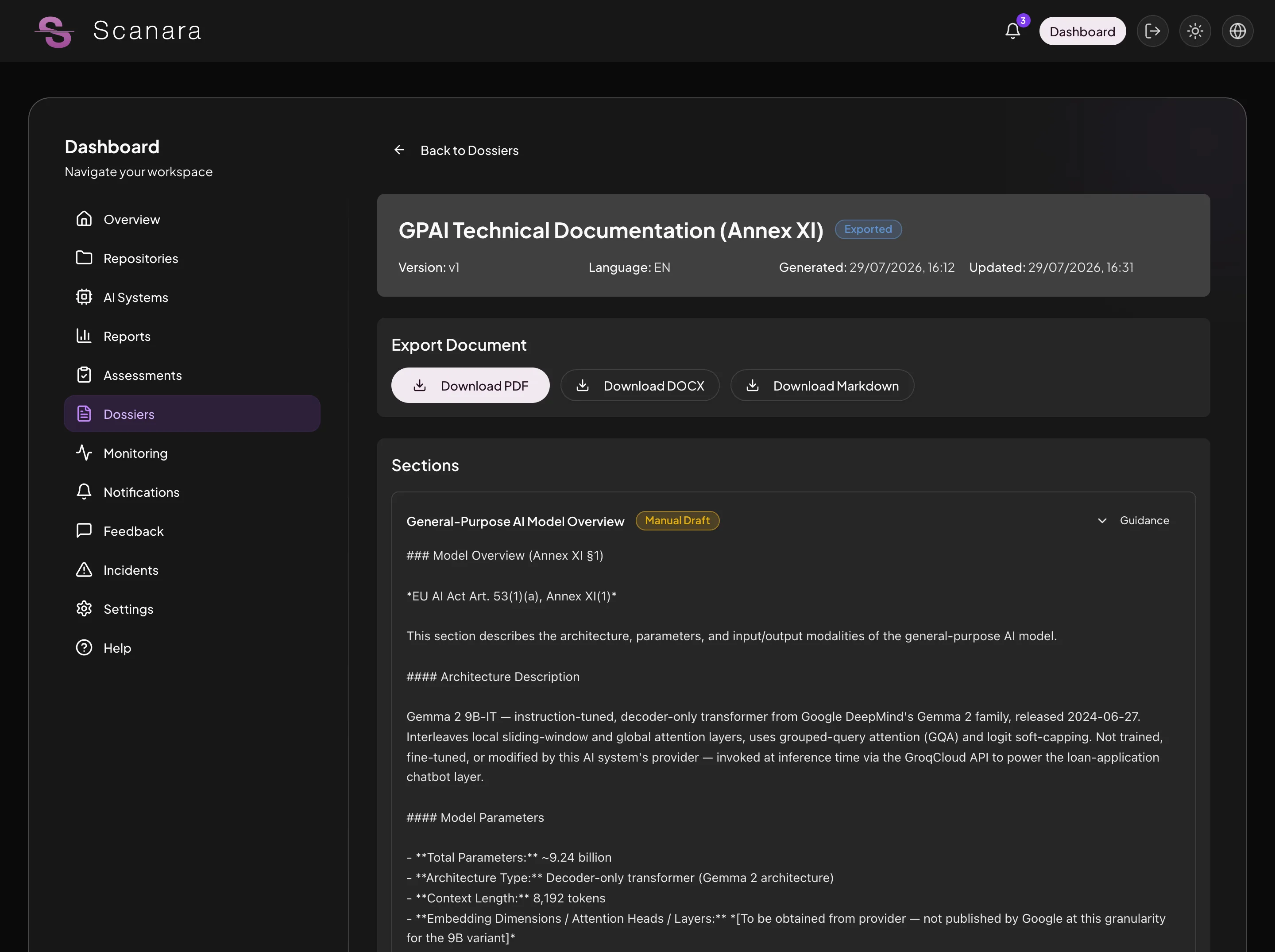Click the '### Model Overview (Annex XI §1)' line

[x=505, y=556]
